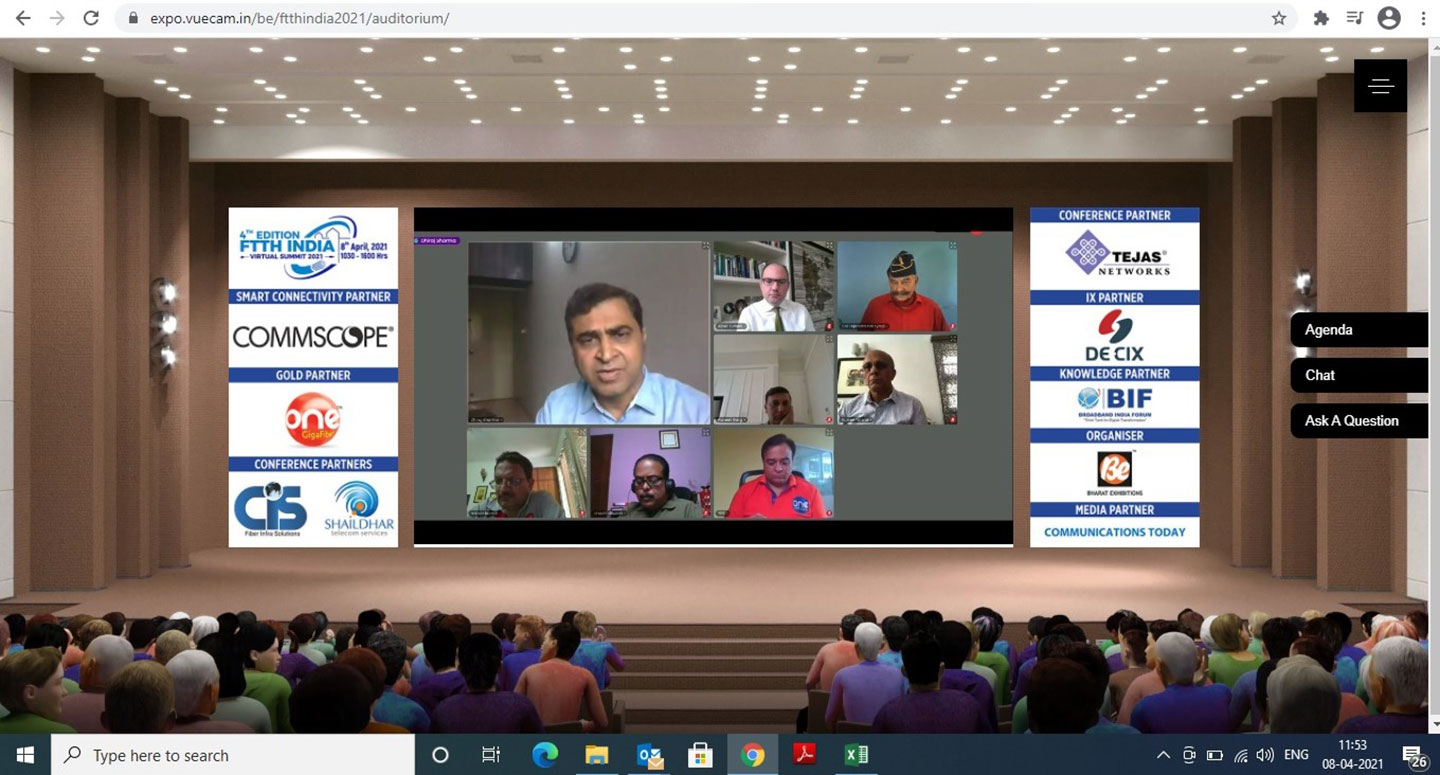Viewport: 1440px width, 775px height.
Task: Open Task View on the taskbar
Action: [491, 755]
